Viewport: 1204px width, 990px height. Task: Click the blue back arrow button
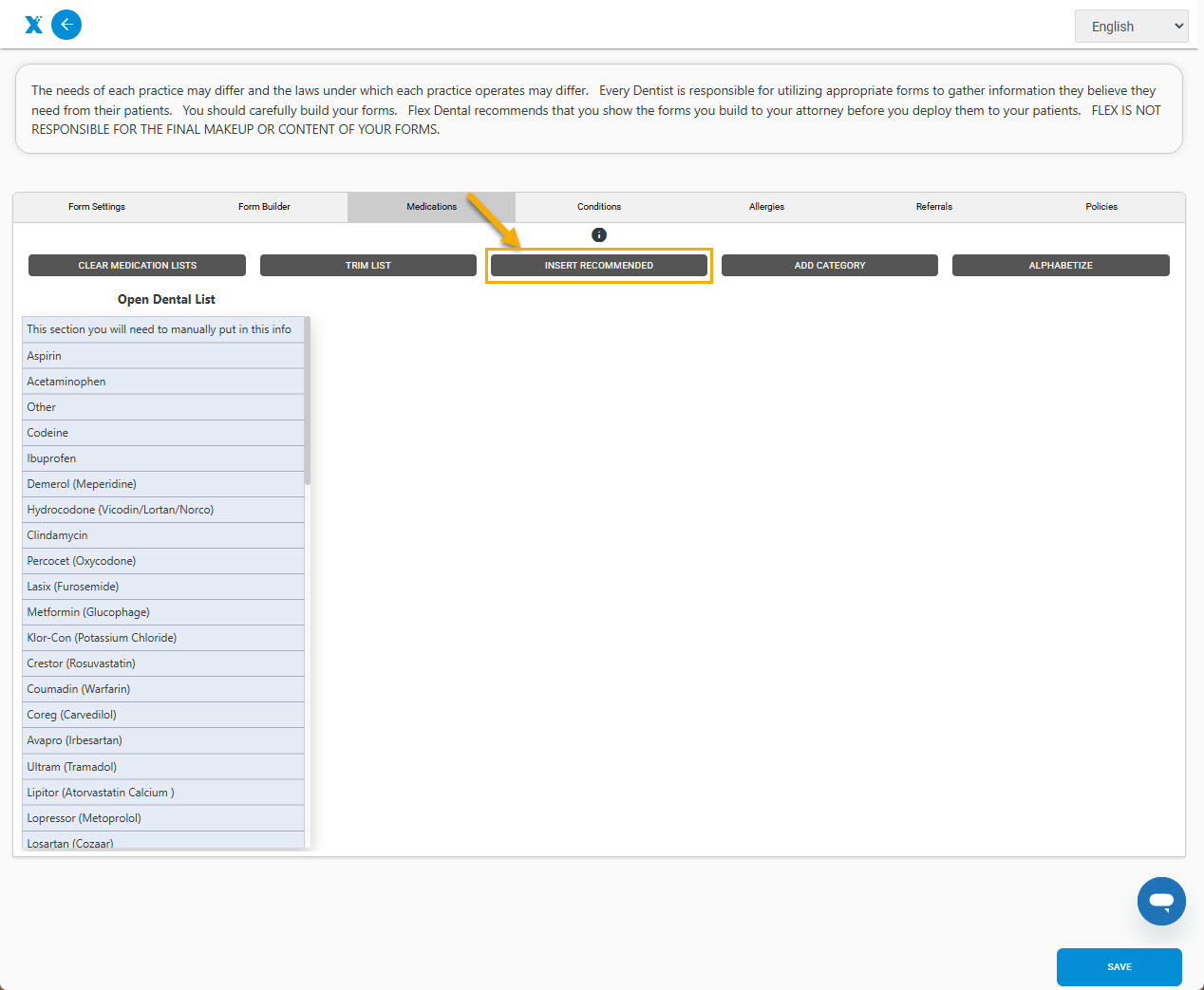(66, 25)
